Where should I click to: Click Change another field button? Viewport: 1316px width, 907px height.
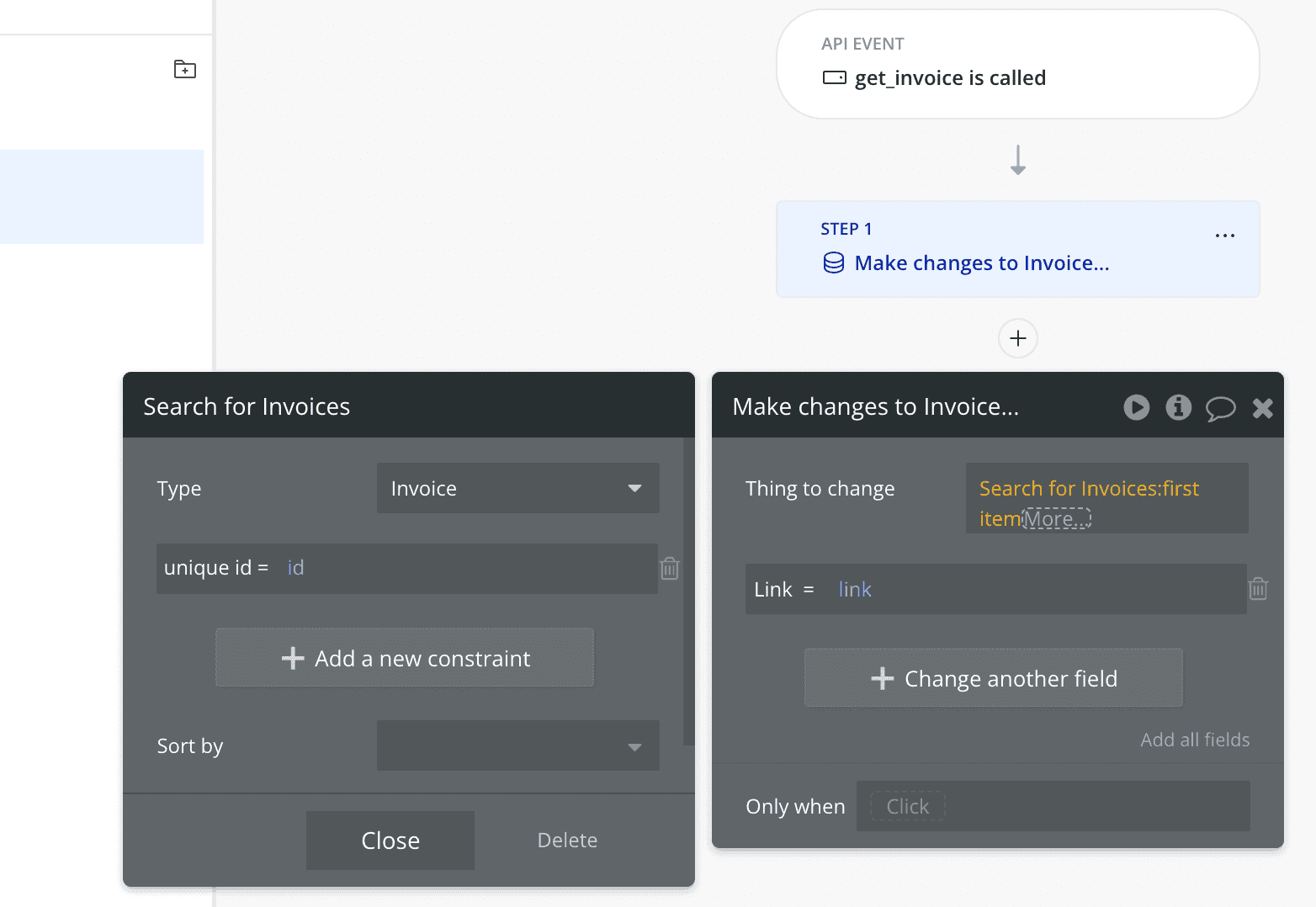tap(993, 678)
